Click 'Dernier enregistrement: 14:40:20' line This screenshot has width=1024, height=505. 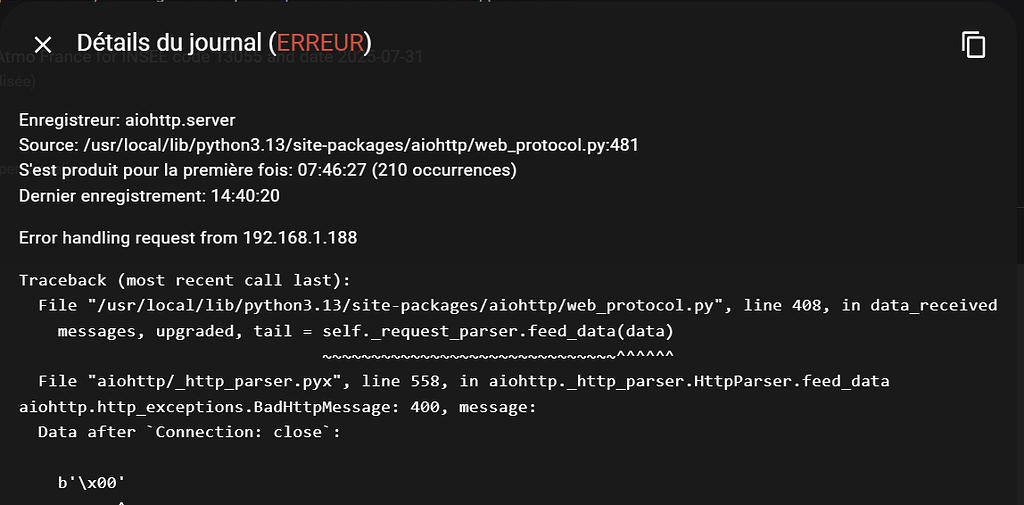pos(149,195)
